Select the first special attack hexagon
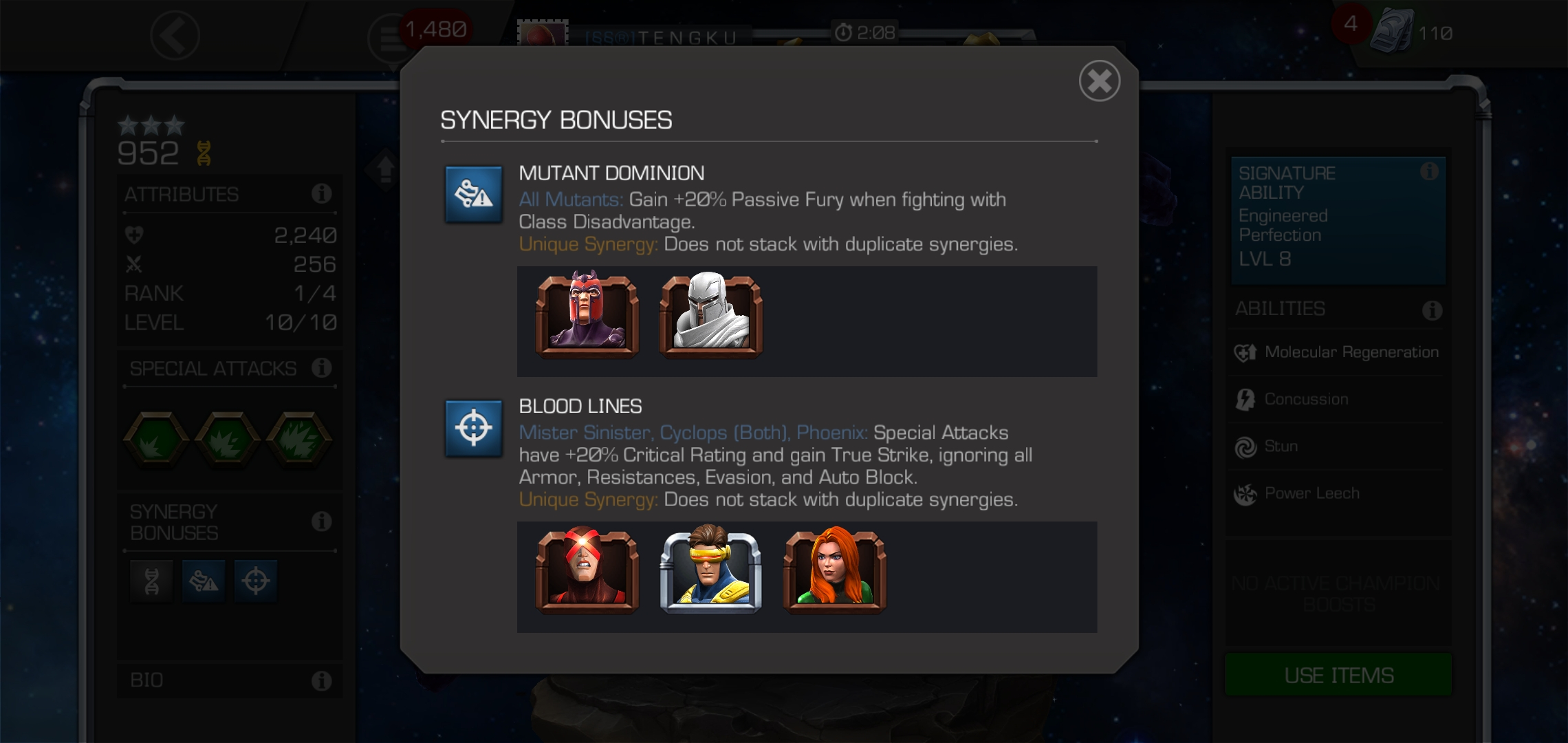This screenshot has width=1568, height=743. coord(156,440)
